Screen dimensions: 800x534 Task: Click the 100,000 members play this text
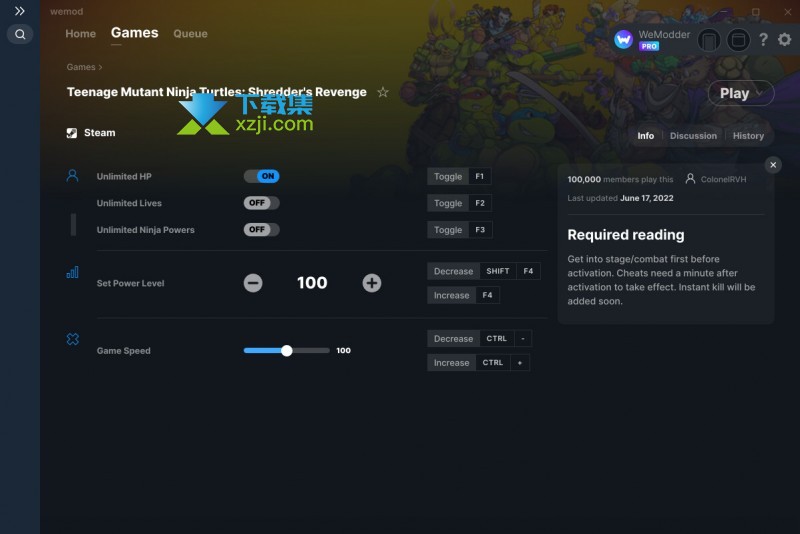(x=620, y=180)
